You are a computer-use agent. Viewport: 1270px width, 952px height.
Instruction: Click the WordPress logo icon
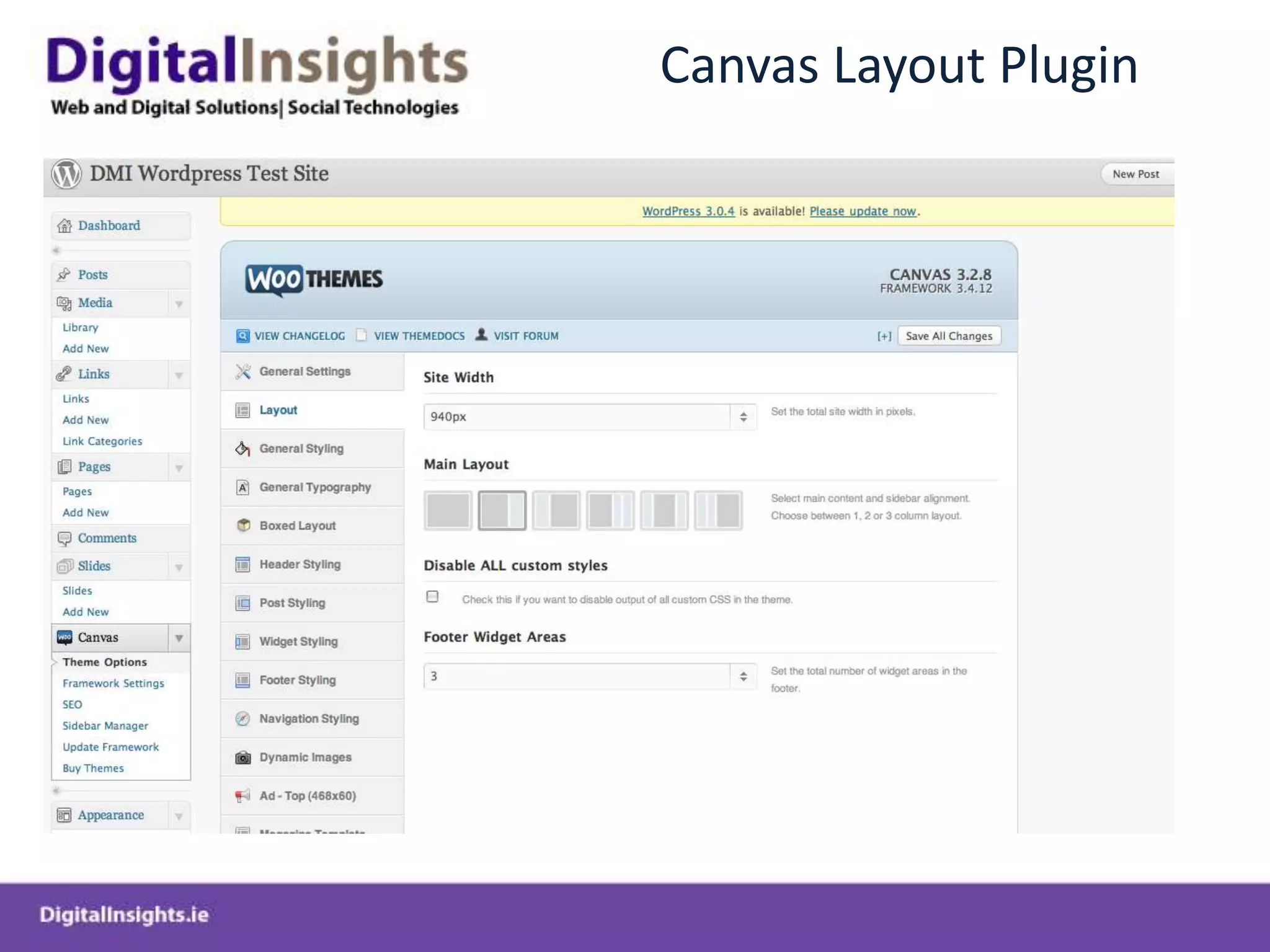click(66, 174)
